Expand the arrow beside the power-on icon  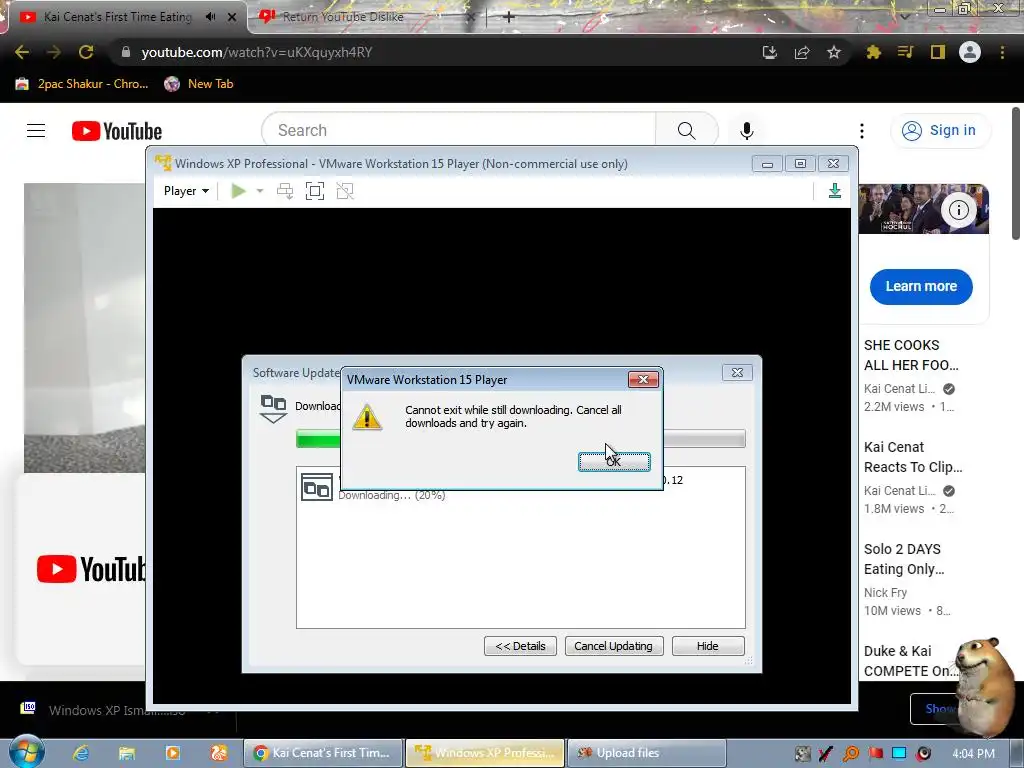[260, 191]
